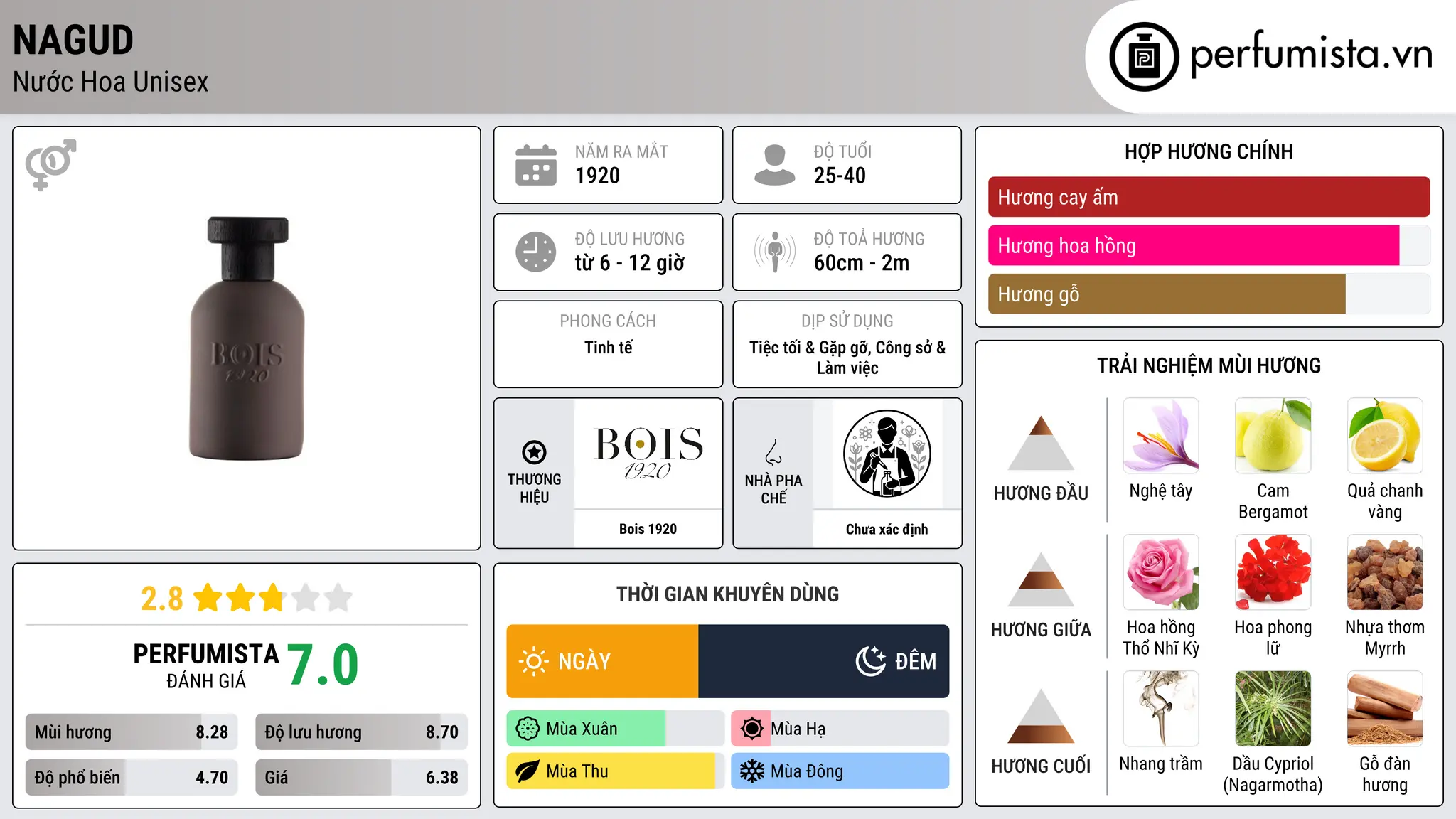The image size is (1456, 819).
Task: Open the Bois 1920 brand link
Action: click(x=648, y=529)
